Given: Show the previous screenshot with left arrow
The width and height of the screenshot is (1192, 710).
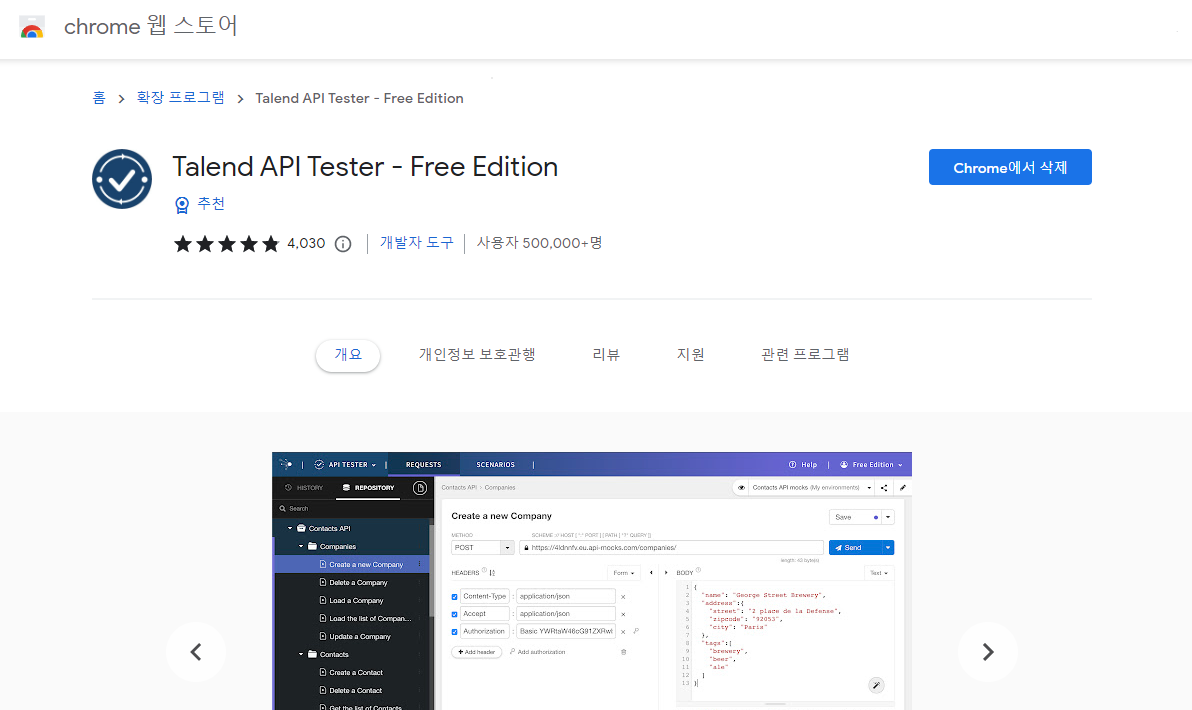Looking at the screenshot, I should pyautogui.click(x=196, y=652).
